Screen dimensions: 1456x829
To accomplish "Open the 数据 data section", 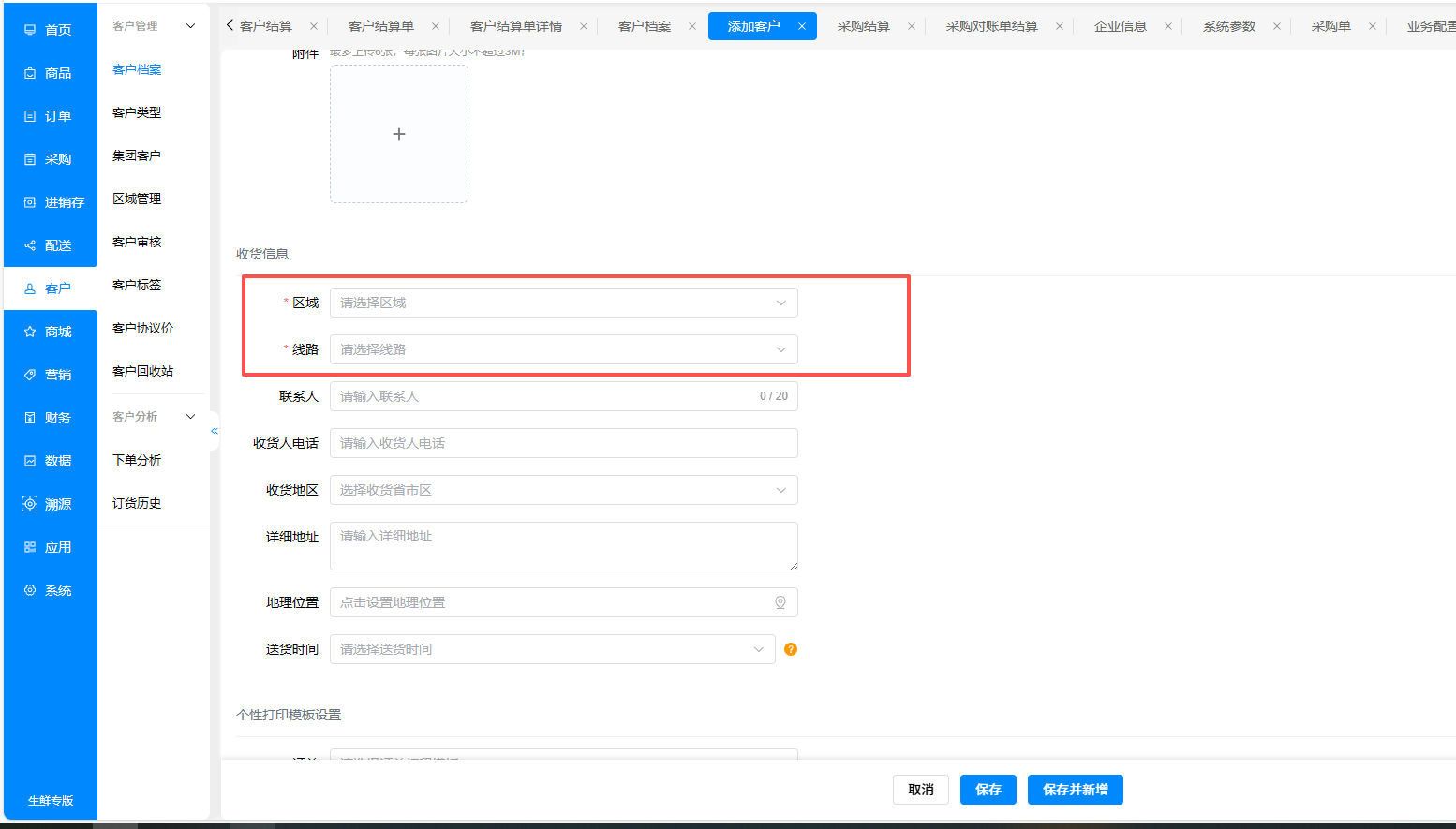I will [50, 461].
